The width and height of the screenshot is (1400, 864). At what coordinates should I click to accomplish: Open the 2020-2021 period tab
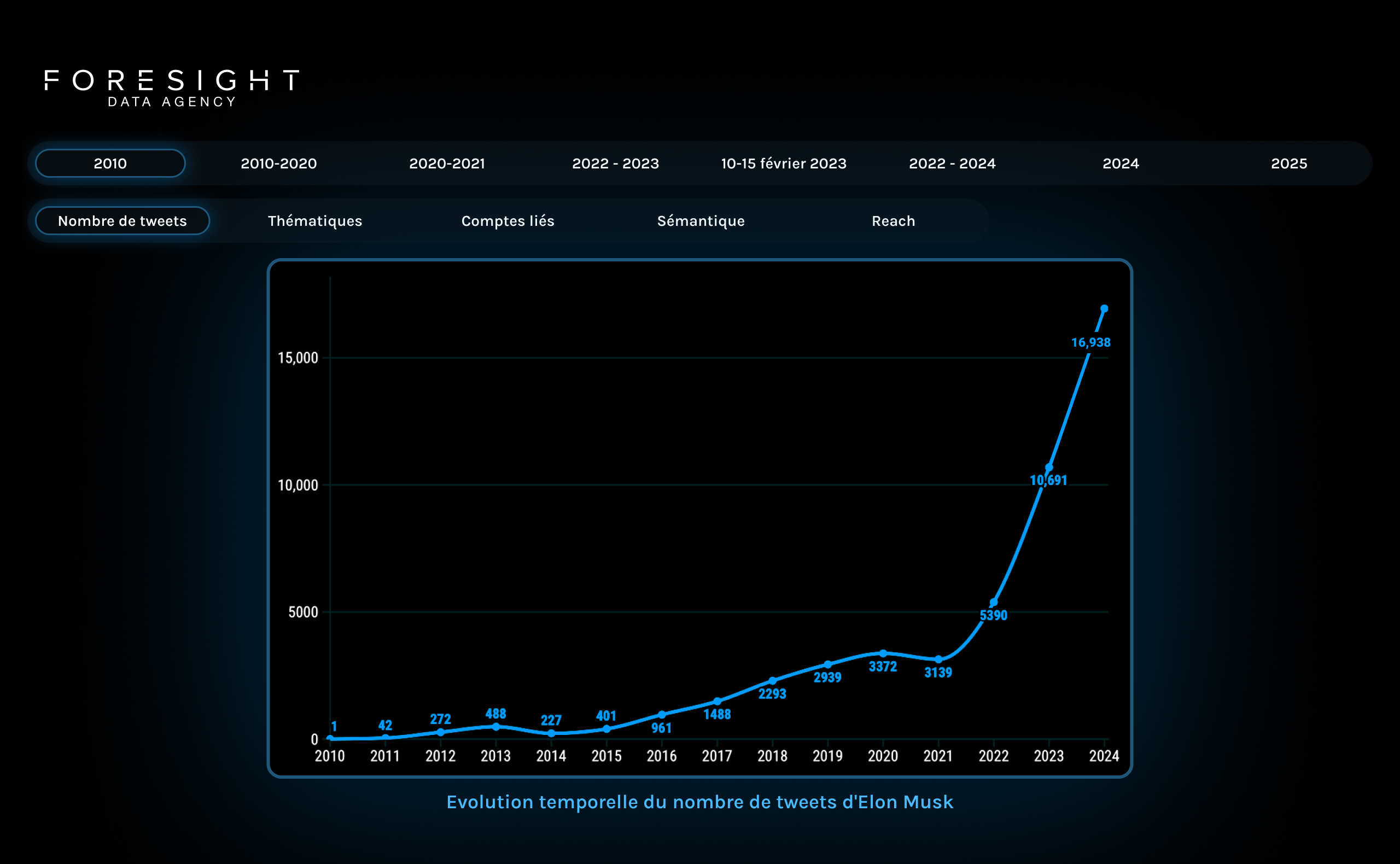tap(447, 164)
